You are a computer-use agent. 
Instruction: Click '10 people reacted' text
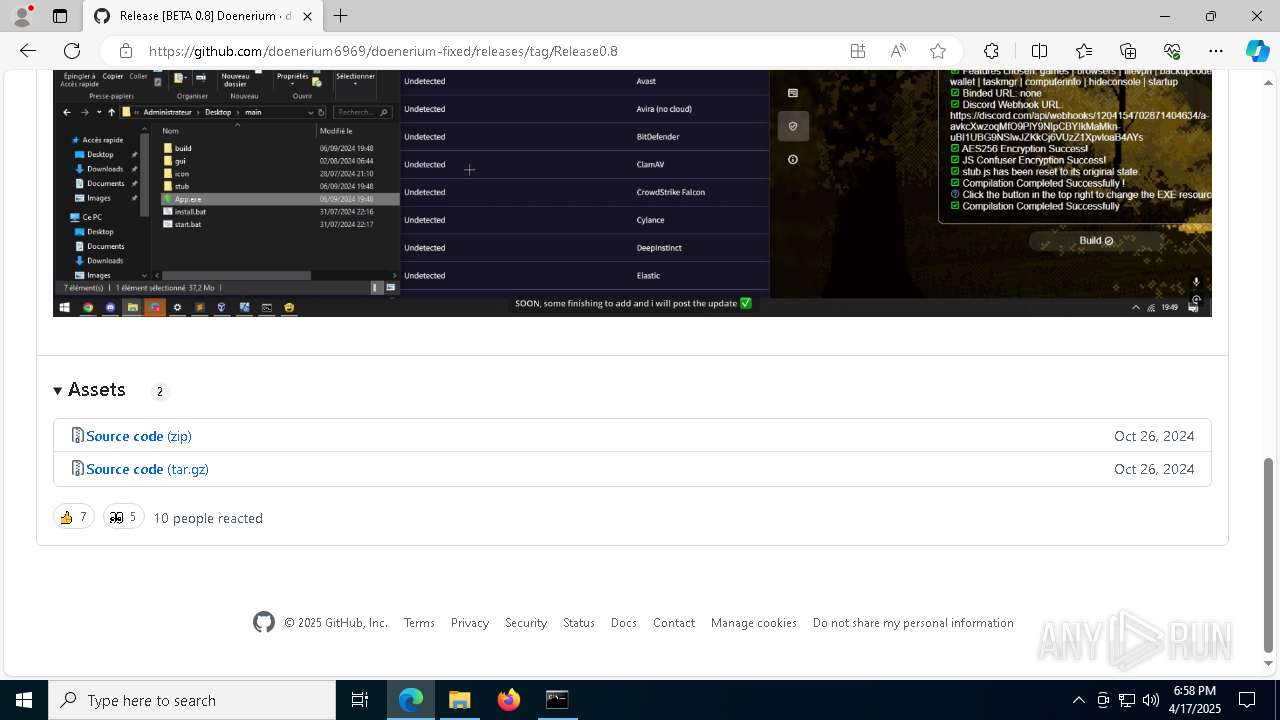click(x=208, y=518)
